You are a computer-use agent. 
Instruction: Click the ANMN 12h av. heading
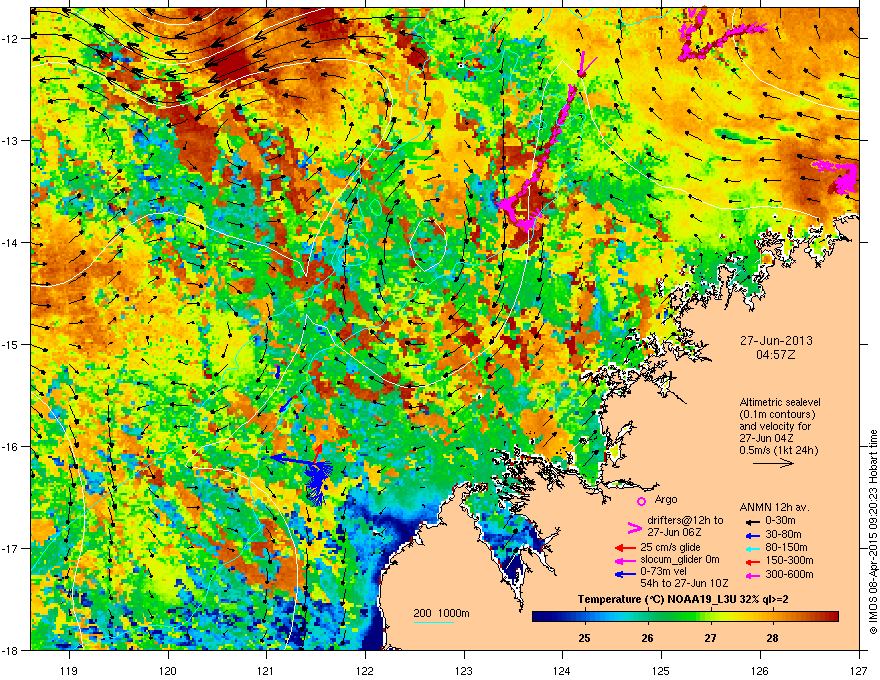point(774,507)
